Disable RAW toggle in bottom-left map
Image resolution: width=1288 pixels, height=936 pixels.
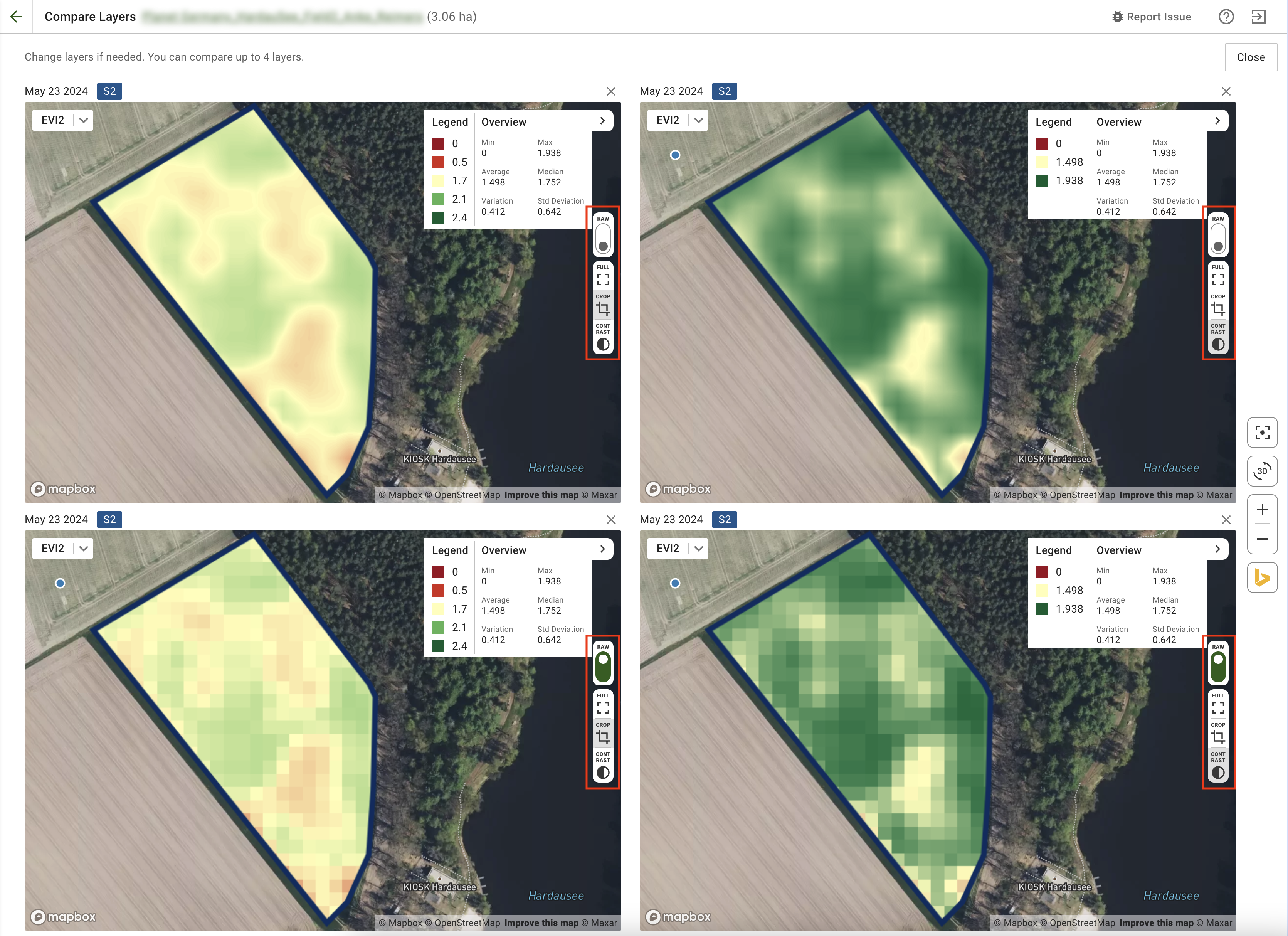602,667
